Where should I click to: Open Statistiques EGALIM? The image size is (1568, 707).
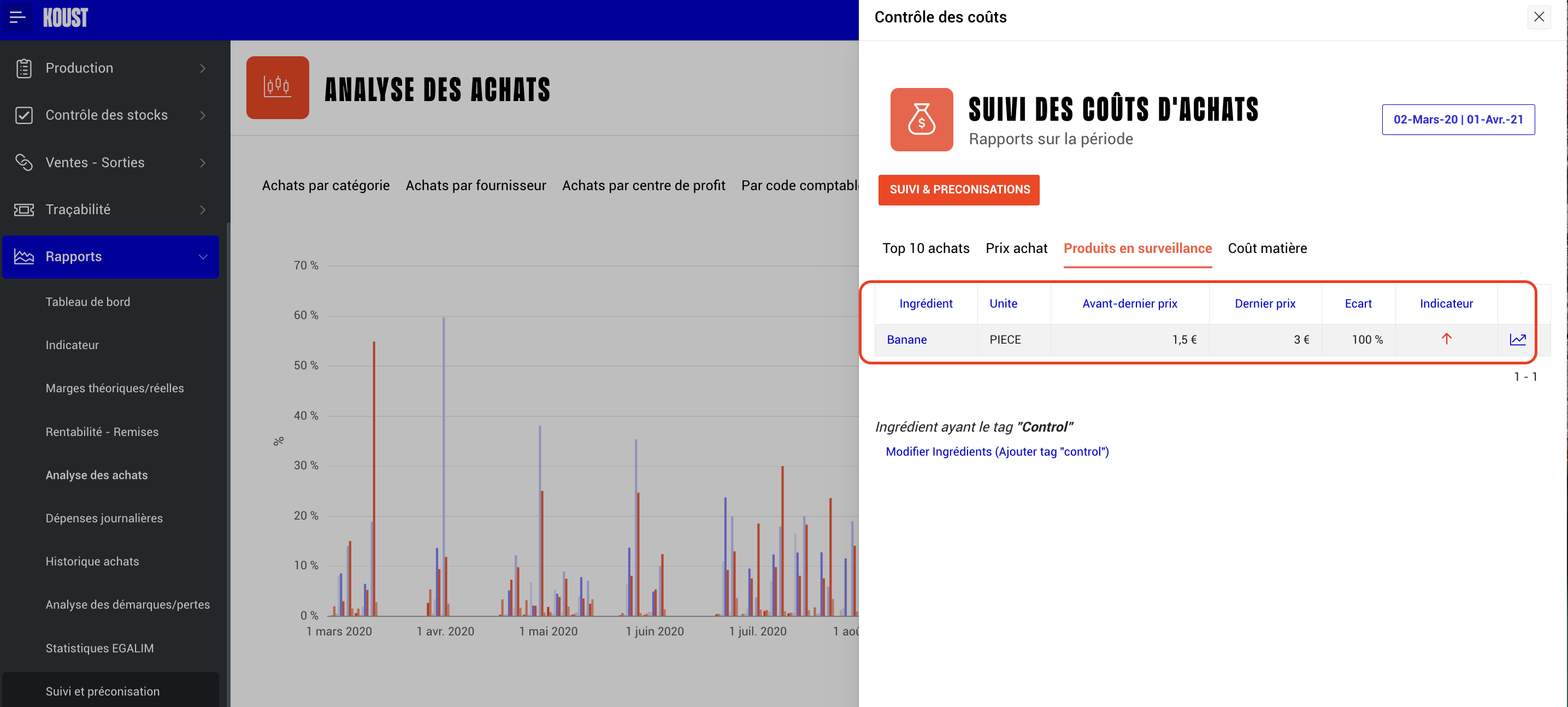tap(99, 649)
